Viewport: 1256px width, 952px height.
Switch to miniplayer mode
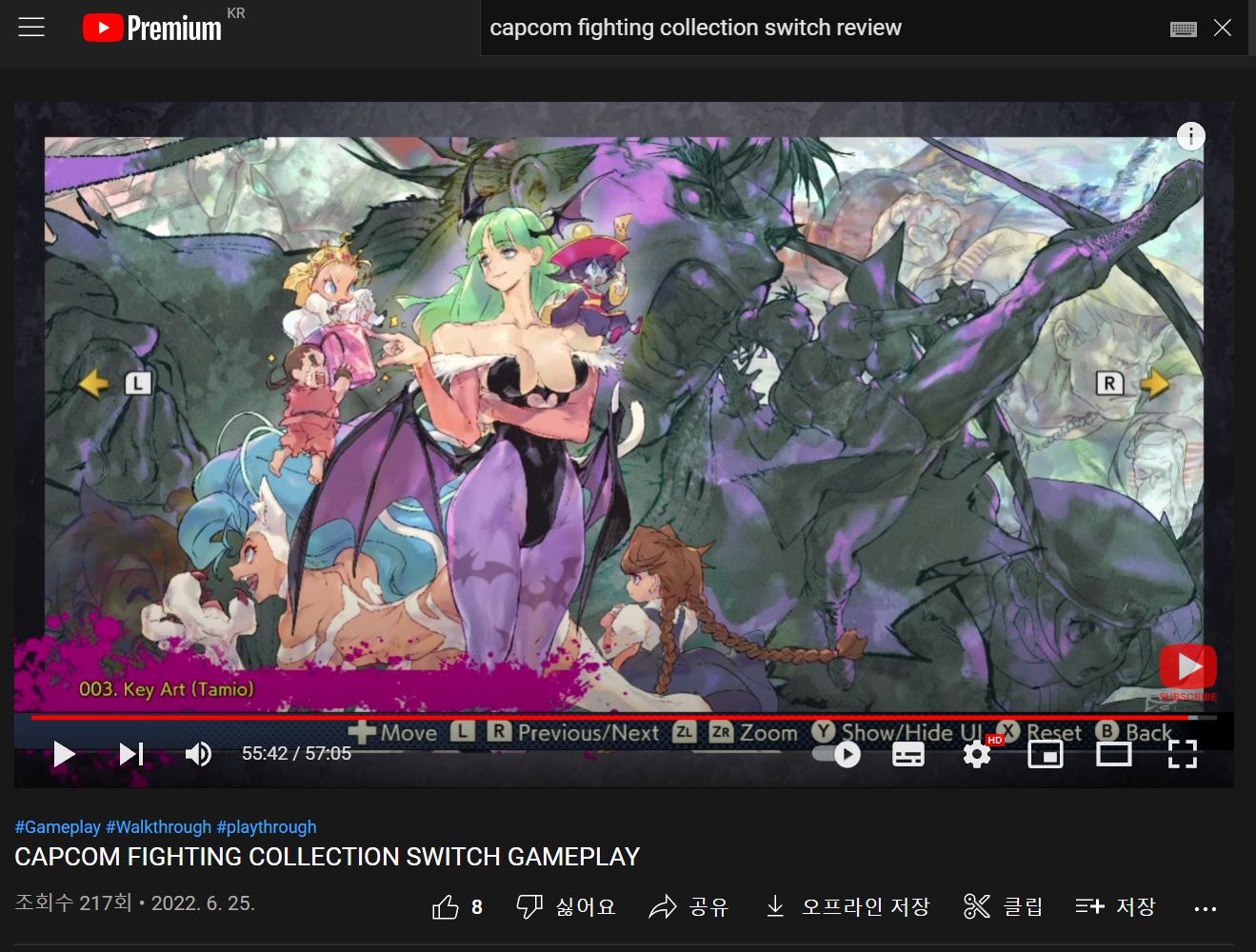click(1046, 754)
